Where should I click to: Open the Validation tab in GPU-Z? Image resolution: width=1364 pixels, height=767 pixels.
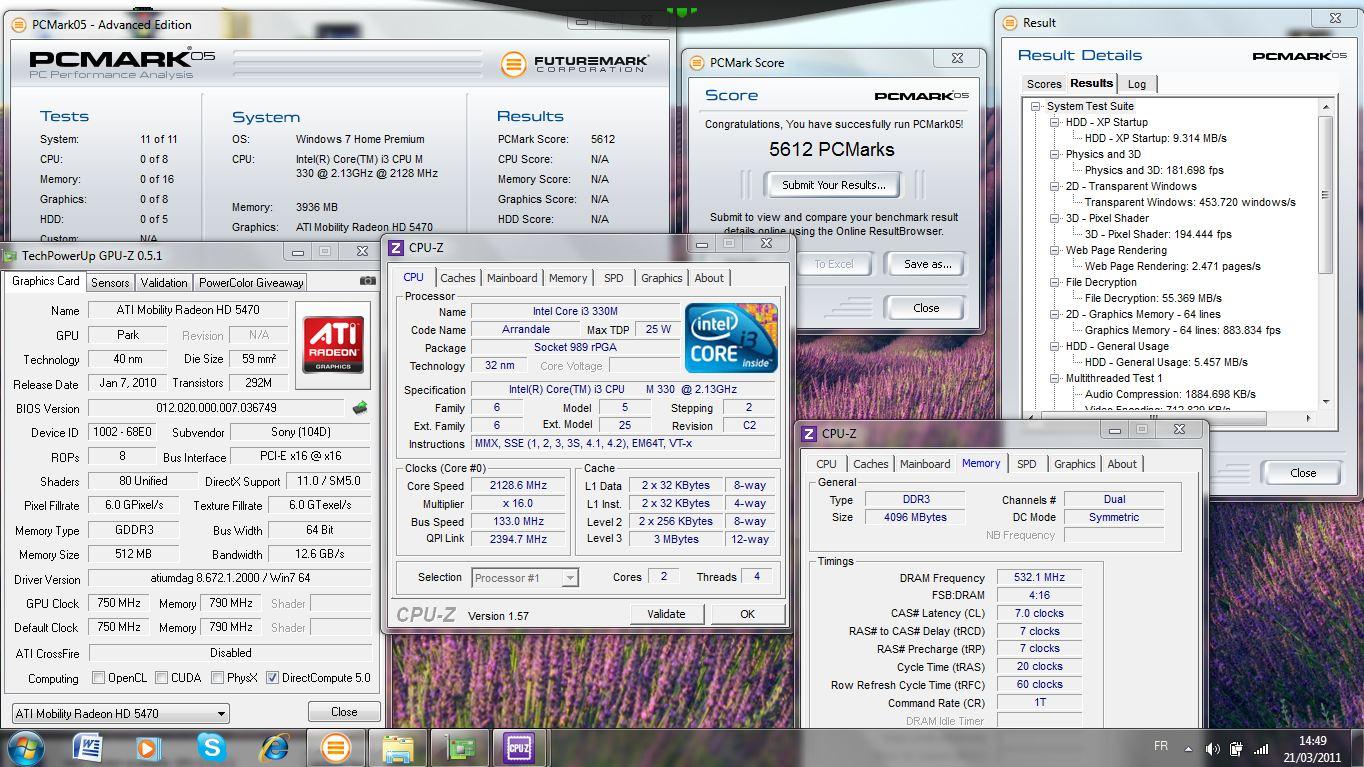point(164,283)
